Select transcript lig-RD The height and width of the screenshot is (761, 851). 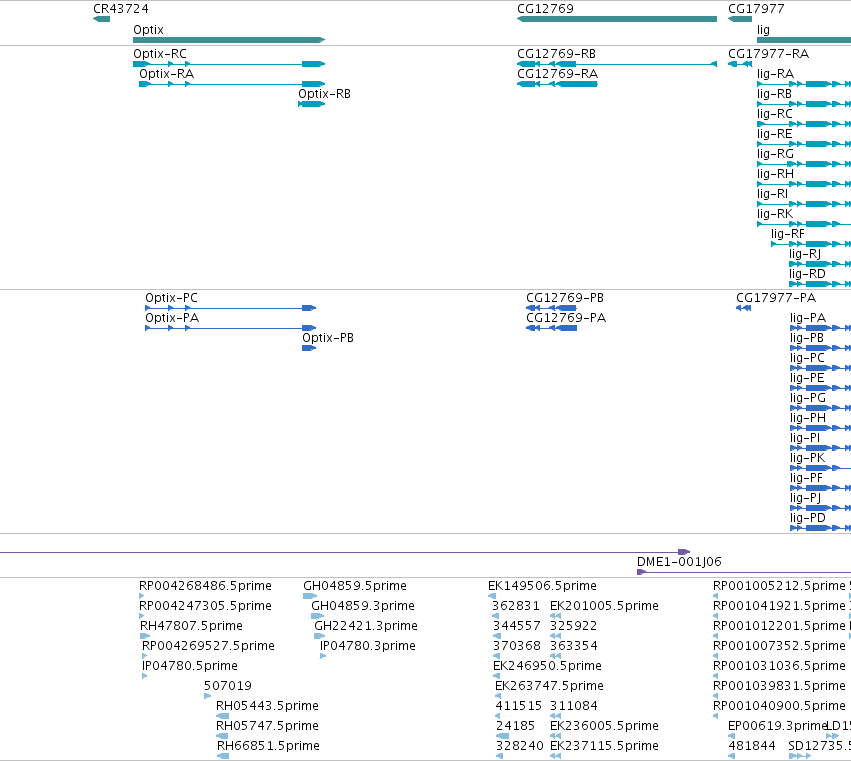pyautogui.click(x=820, y=284)
